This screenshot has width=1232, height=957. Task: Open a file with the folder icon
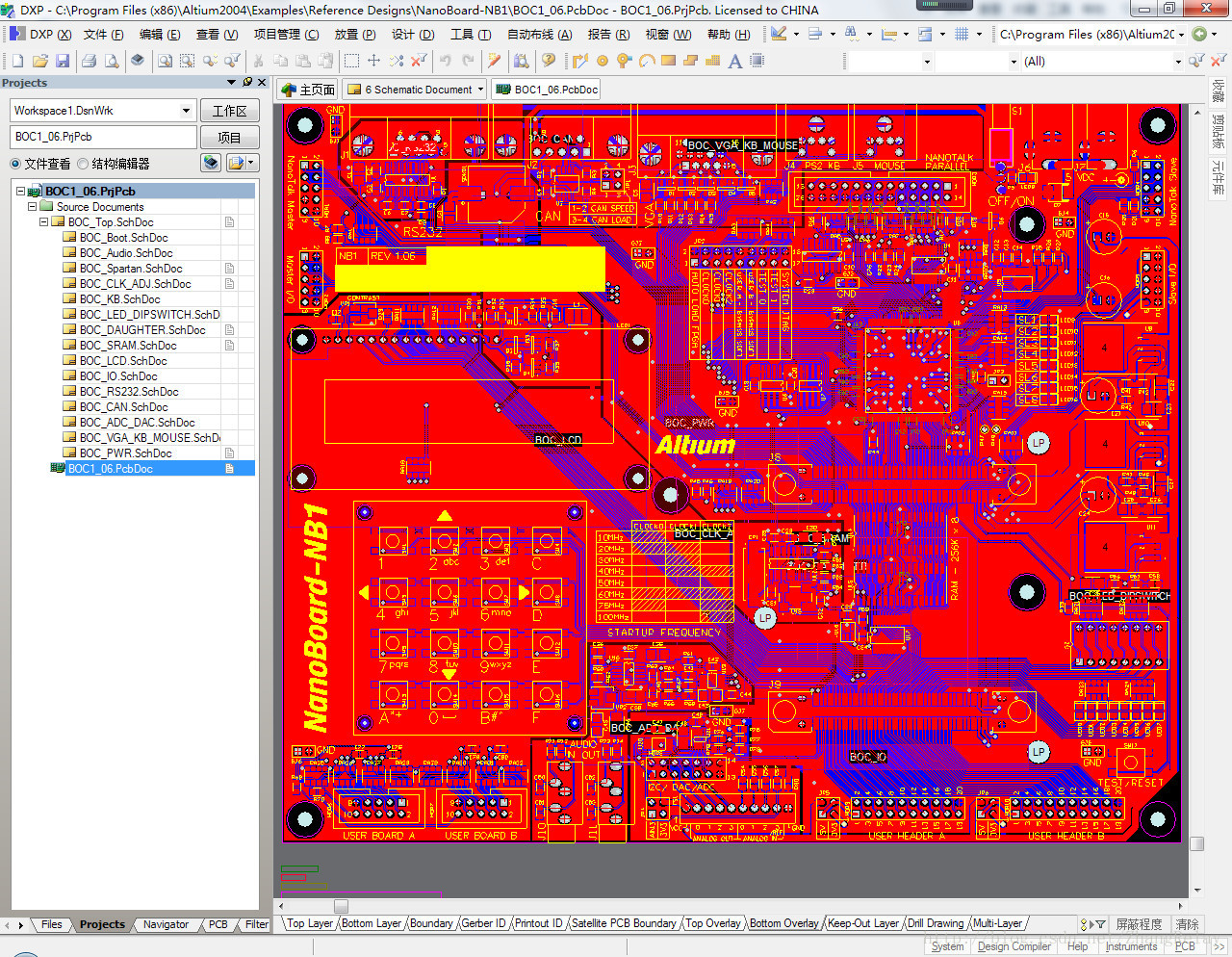click(x=40, y=61)
